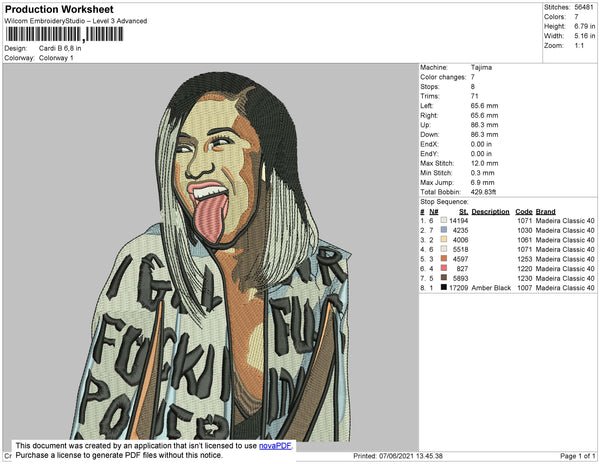Click the 'Description' column header
This screenshot has height=464, width=600.
tap(491, 212)
